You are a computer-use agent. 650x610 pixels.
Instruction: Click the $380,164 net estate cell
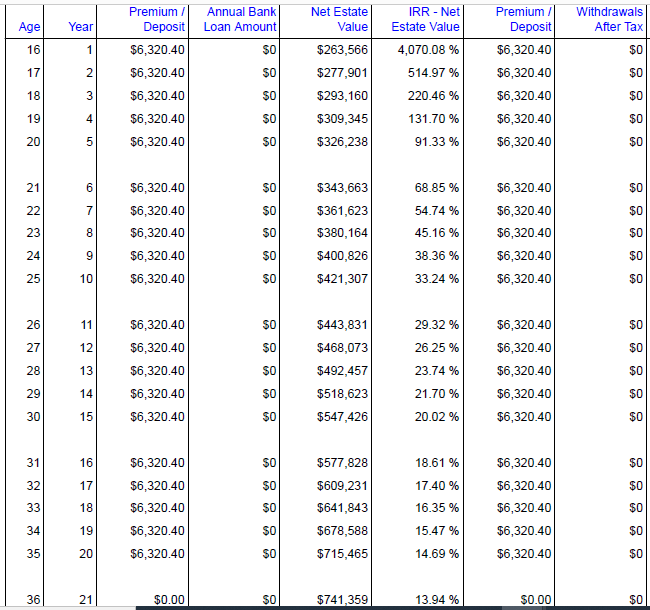(342, 233)
